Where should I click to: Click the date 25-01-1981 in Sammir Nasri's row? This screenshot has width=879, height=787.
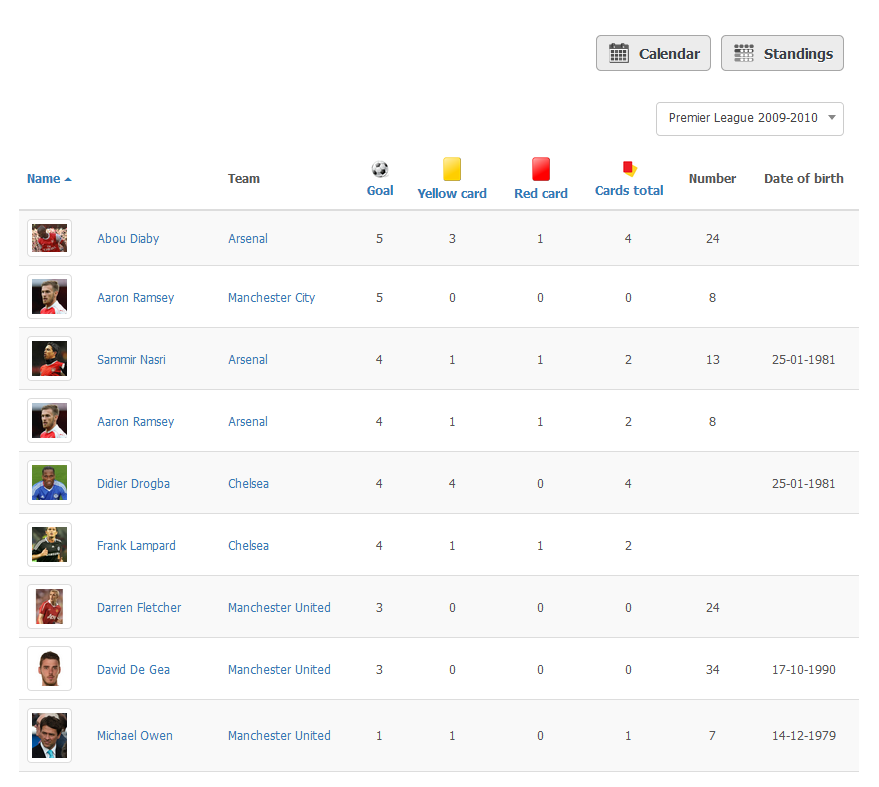click(804, 360)
